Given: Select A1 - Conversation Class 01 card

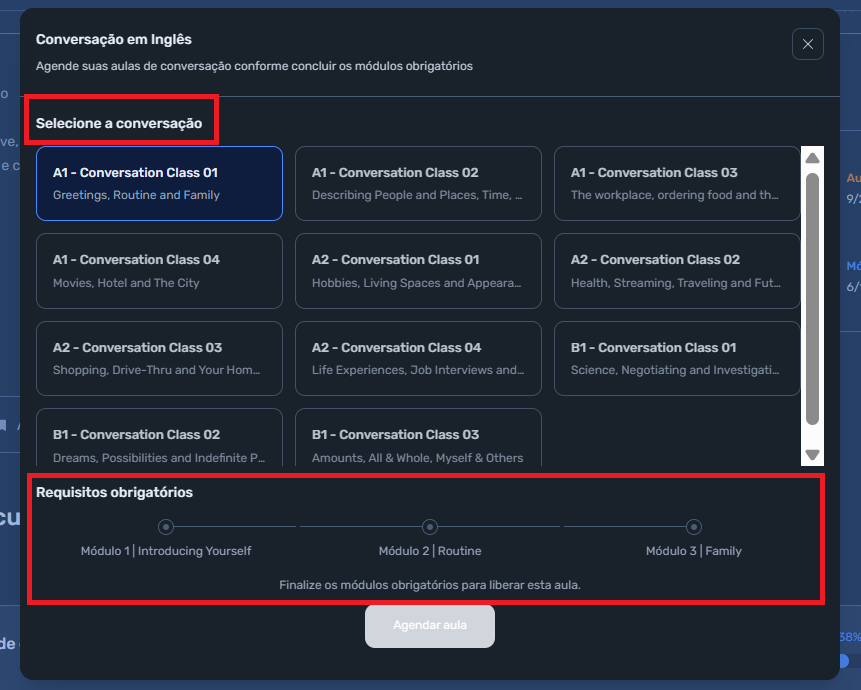Looking at the screenshot, I should (x=159, y=183).
